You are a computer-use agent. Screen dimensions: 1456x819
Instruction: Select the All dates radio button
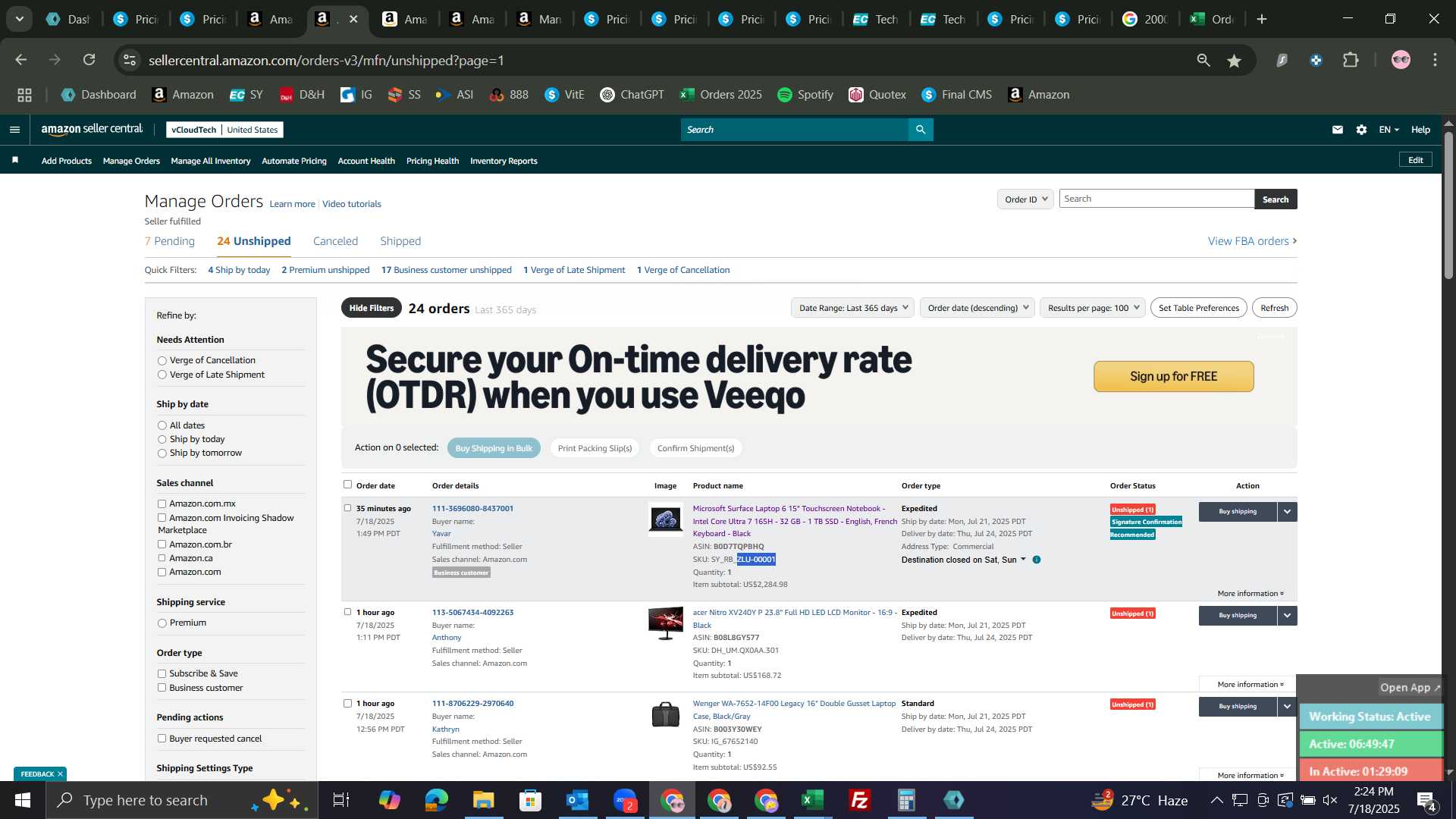click(x=162, y=426)
